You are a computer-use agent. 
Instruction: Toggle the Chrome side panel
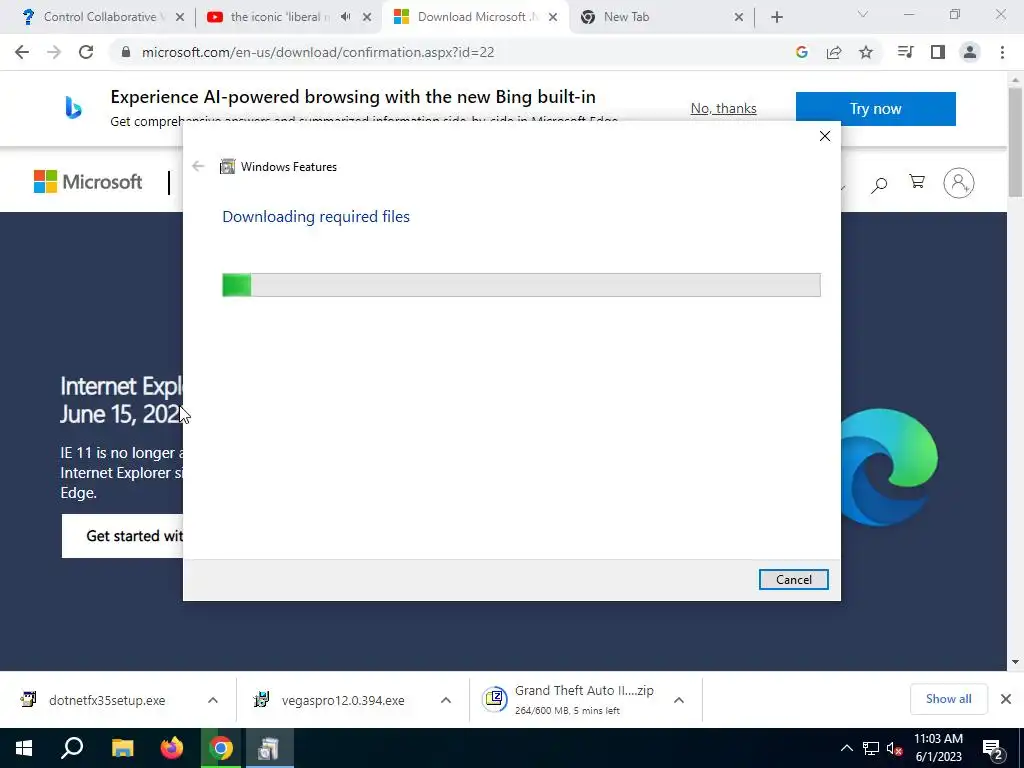point(938,52)
